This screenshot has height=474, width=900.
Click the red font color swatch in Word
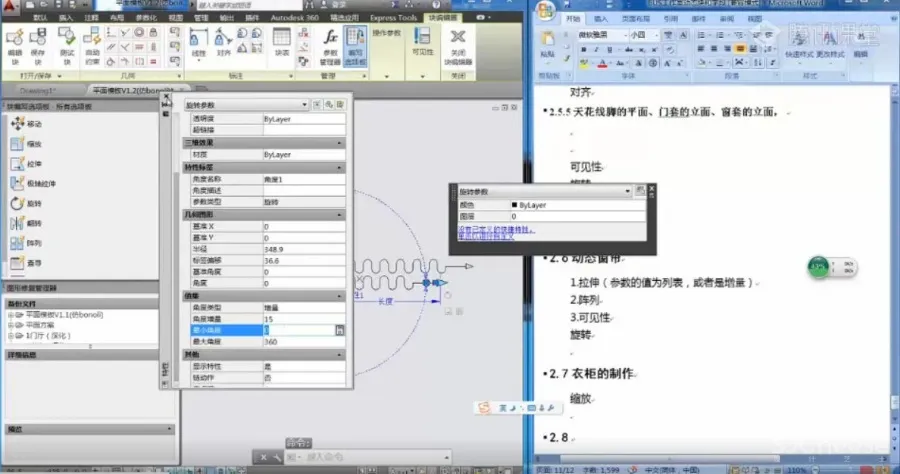(603, 62)
